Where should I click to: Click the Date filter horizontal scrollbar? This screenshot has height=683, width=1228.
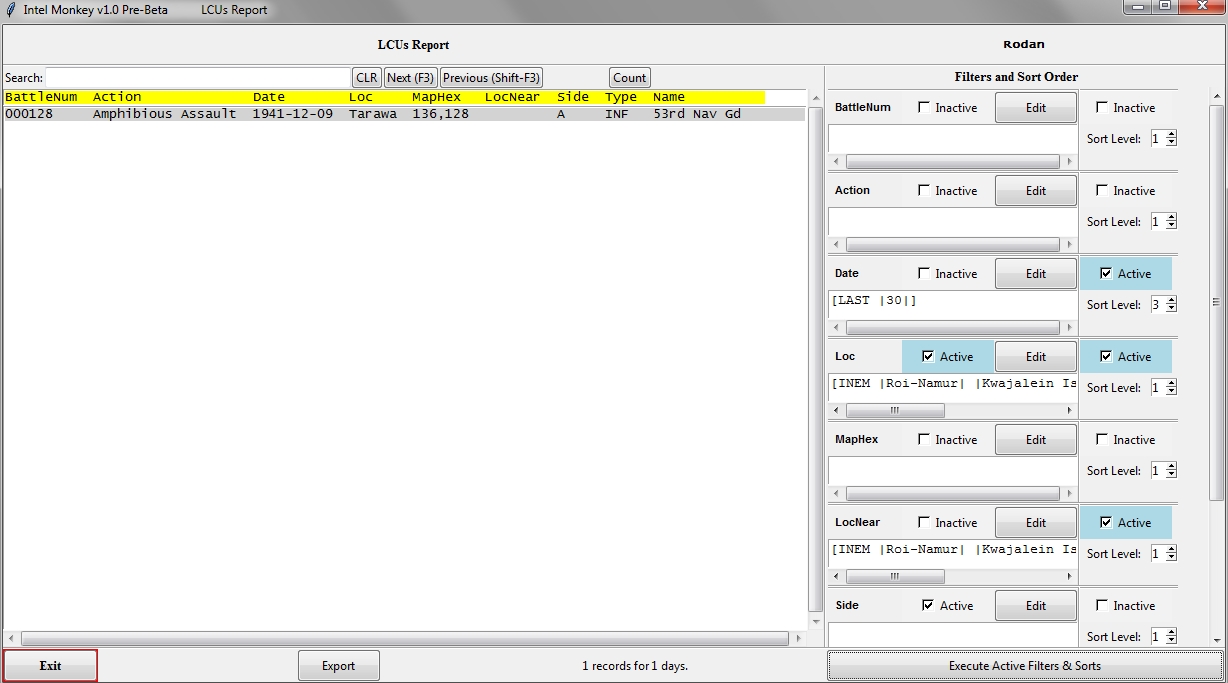click(953, 328)
